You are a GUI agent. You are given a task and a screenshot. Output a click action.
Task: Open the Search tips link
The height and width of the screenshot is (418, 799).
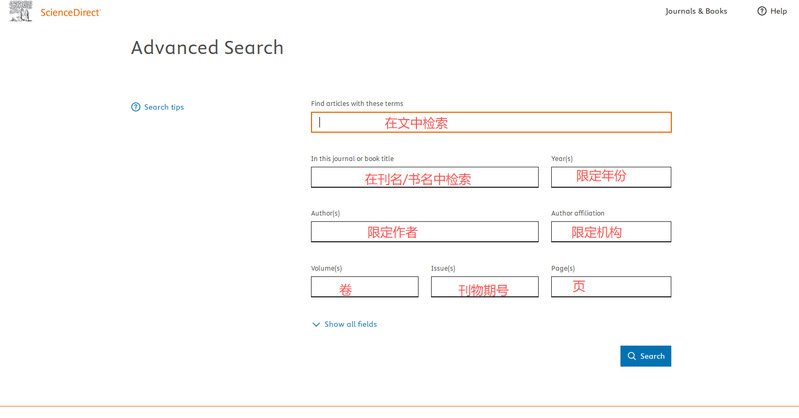(x=164, y=107)
